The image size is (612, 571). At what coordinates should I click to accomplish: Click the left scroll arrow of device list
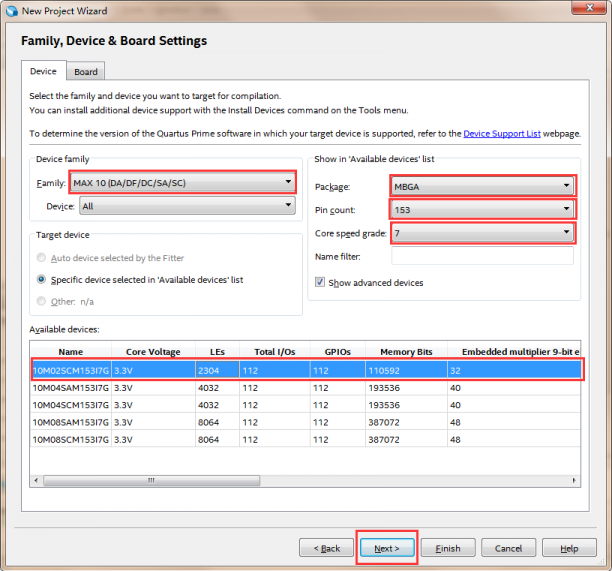tap(36, 480)
